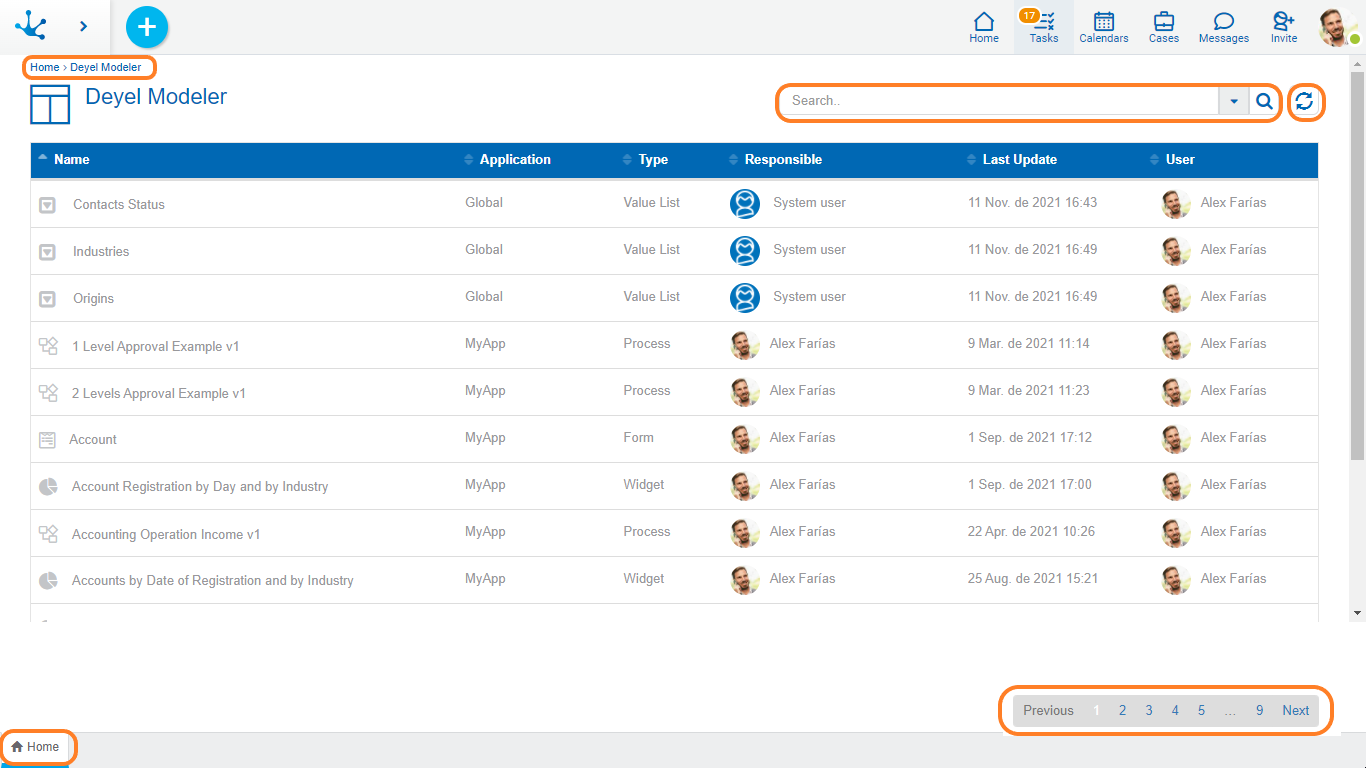The width and height of the screenshot is (1366, 768).
Task: Click the Deyel Modeler layout icon
Action: pyautogui.click(x=50, y=104)
